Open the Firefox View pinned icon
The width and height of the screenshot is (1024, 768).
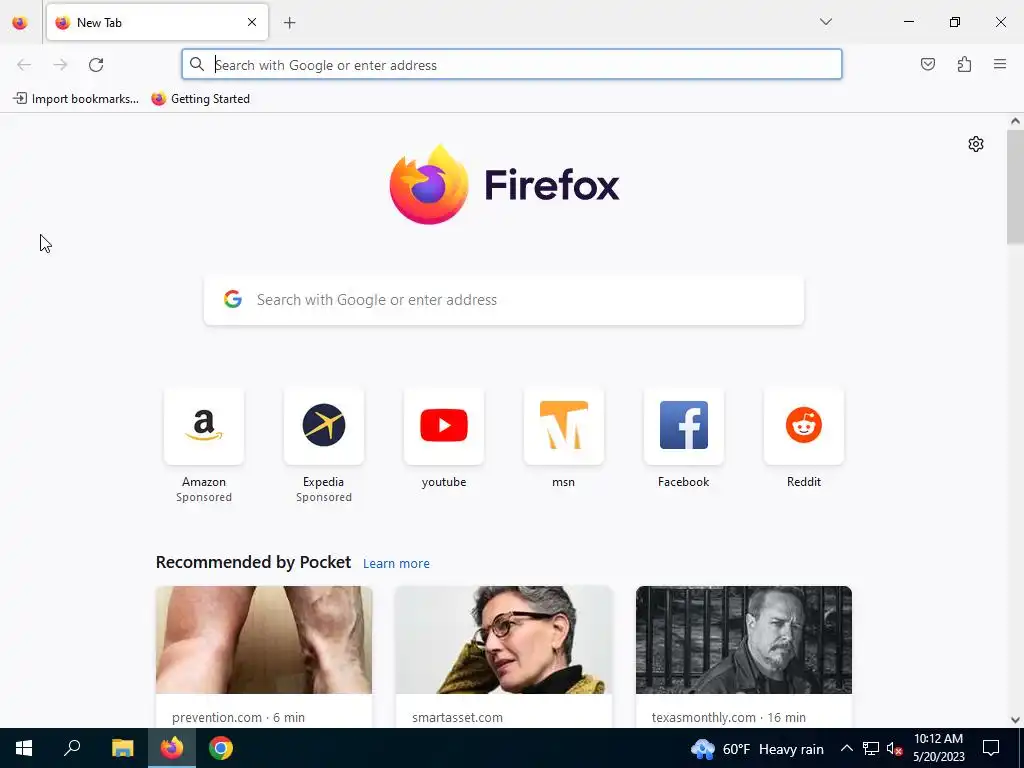(20, 23)
